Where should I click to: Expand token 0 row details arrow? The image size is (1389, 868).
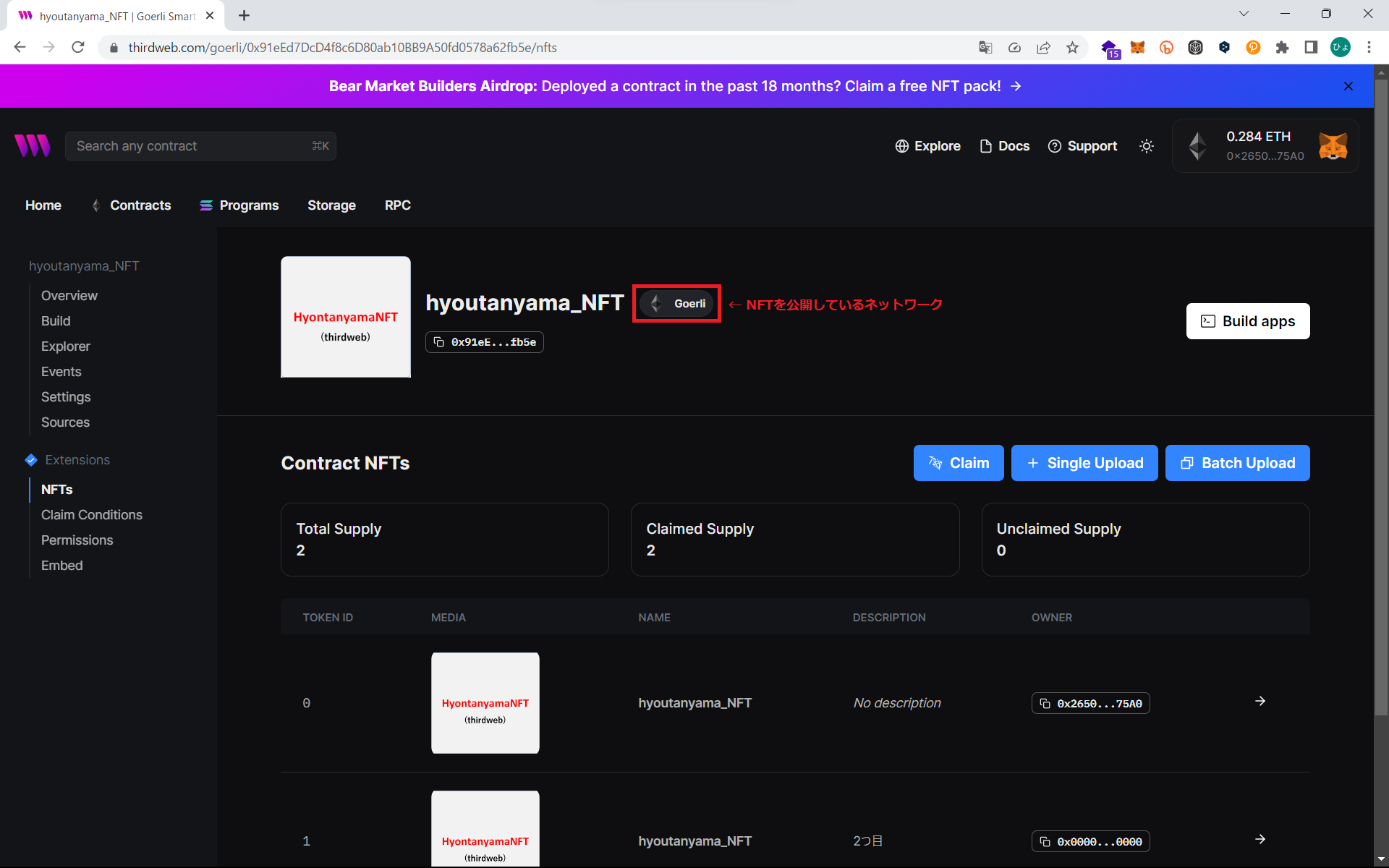click(1260, 701)
